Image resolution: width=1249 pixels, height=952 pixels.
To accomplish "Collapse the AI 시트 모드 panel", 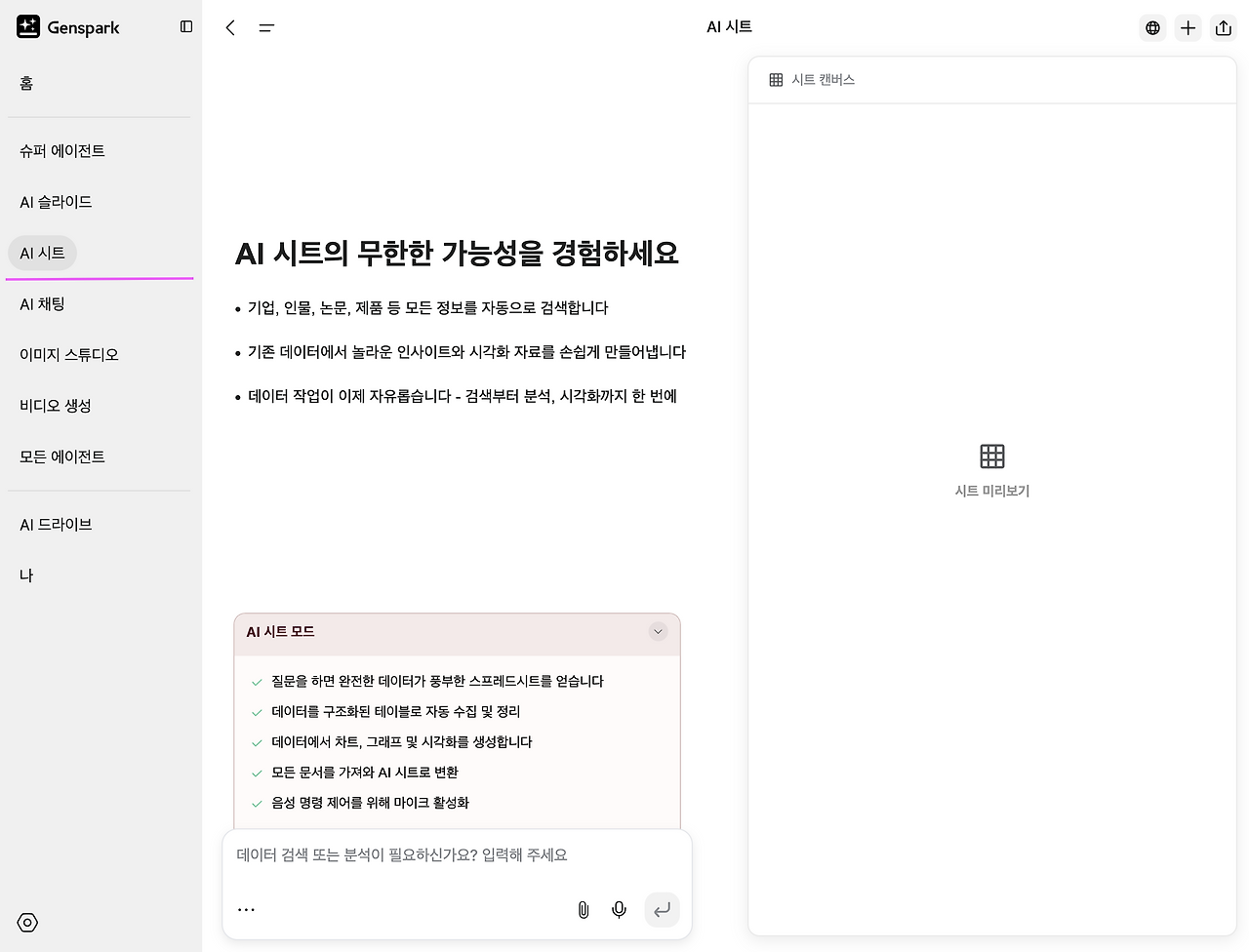I will (x=658, y=631).
